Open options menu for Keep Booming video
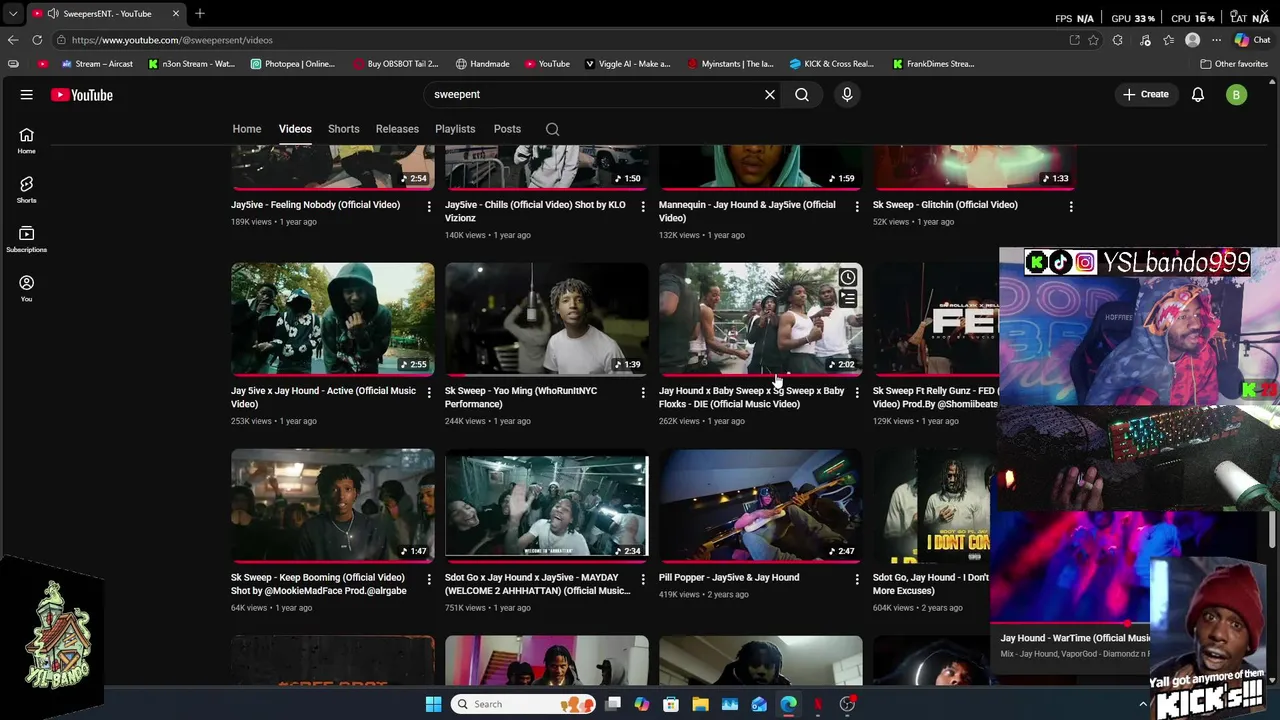The height and width of the screenshot is (720, 1280). tap(429, 579)
